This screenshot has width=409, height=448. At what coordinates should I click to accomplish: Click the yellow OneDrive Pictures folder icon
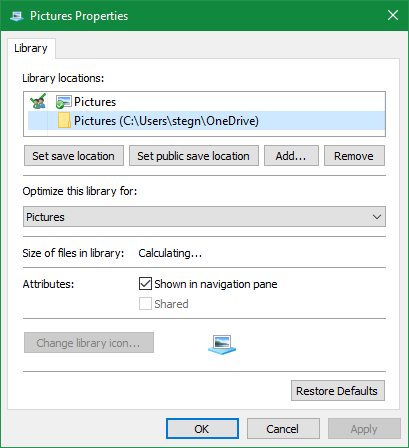point(64,120)
